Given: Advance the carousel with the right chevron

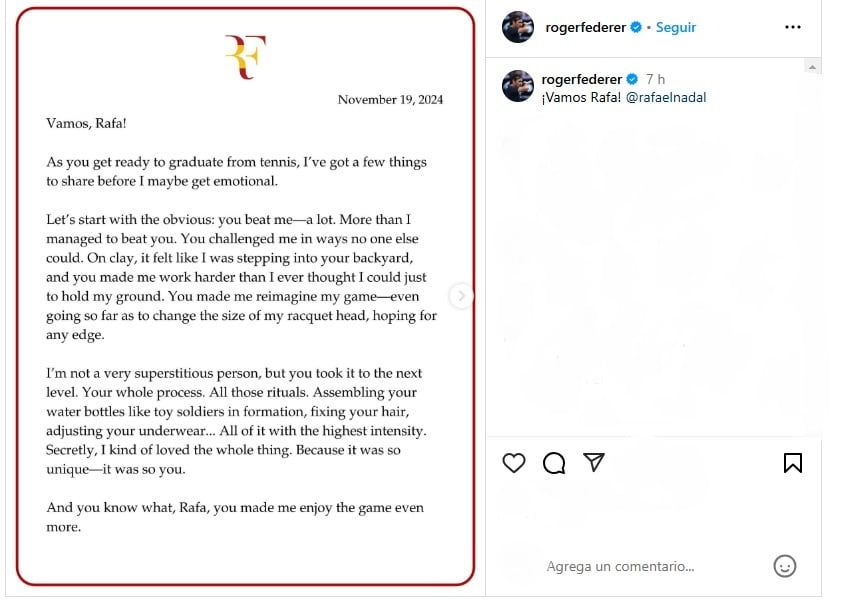Looking at the screenshot, I should coord(461,296).
